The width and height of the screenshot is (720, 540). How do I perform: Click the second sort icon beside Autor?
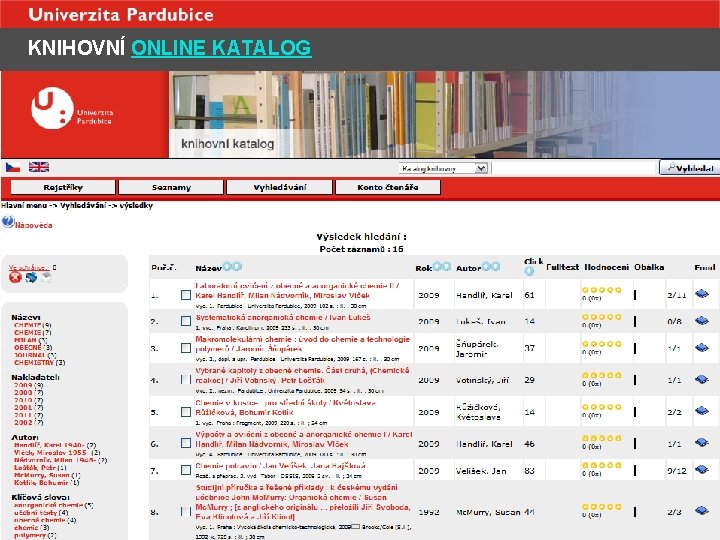tap(495, 266)
